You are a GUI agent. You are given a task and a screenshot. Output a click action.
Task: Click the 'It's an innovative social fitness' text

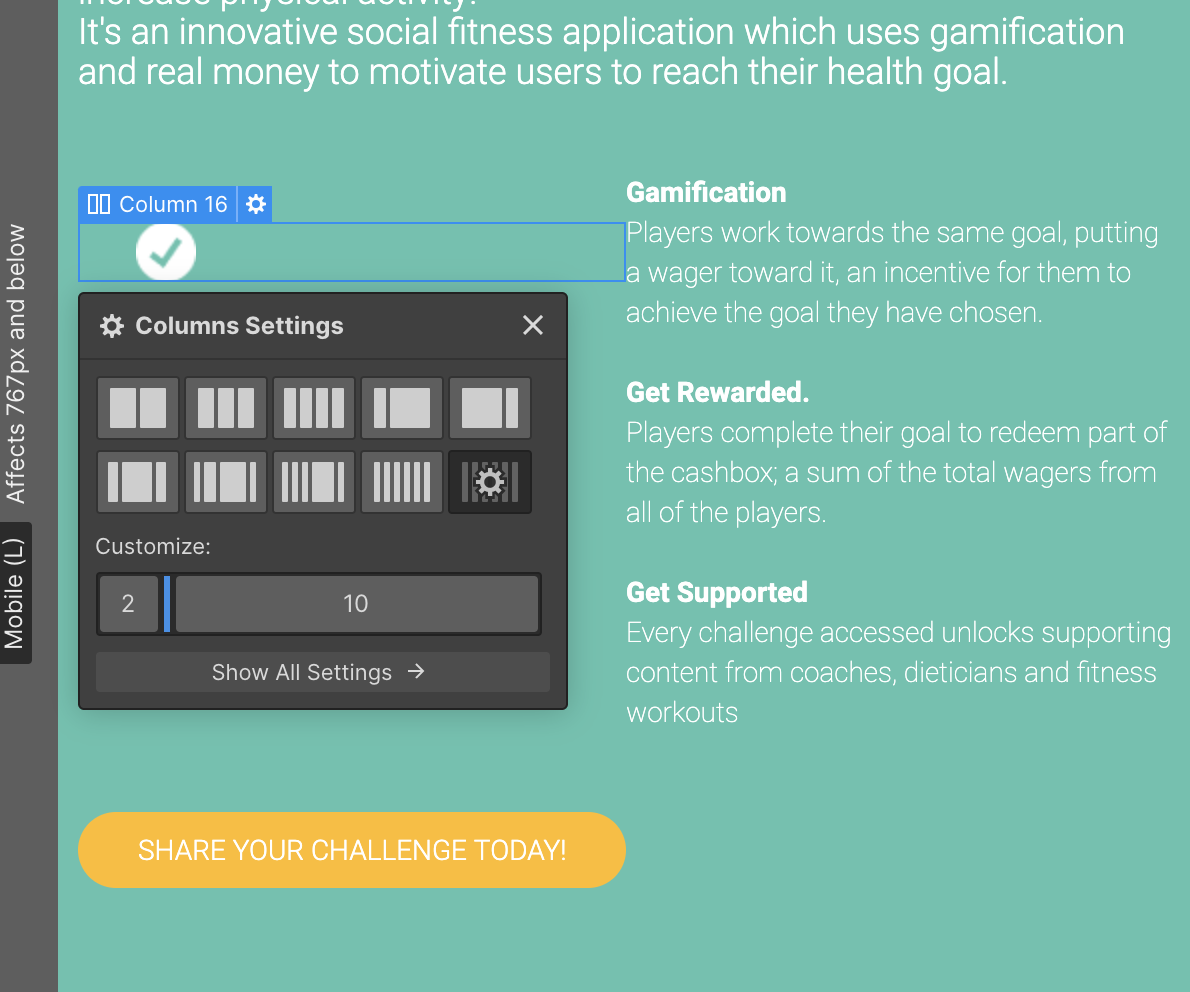tap(601, 52)
